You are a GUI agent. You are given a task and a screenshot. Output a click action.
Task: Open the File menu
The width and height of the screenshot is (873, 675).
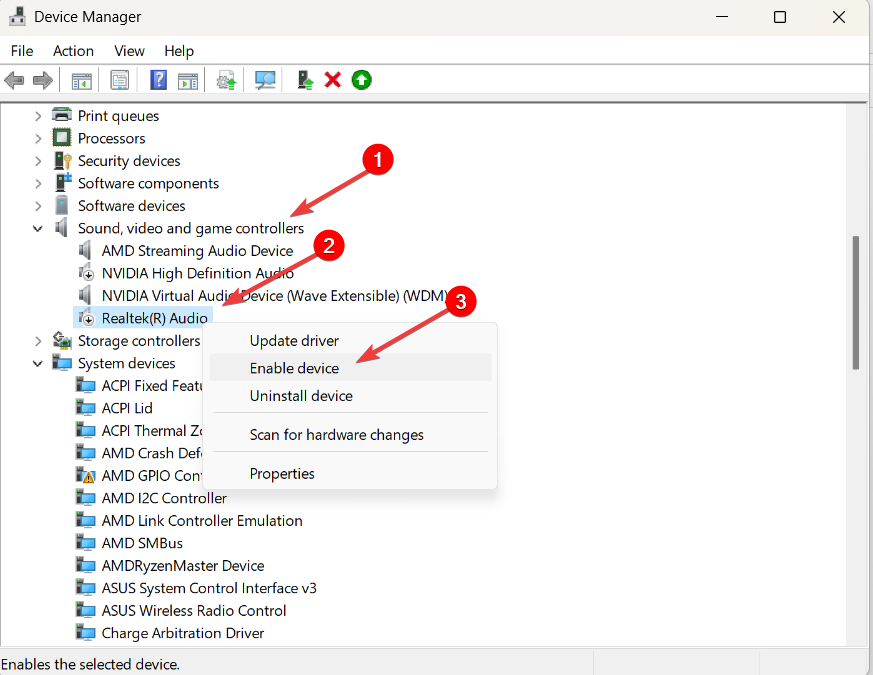22,51
